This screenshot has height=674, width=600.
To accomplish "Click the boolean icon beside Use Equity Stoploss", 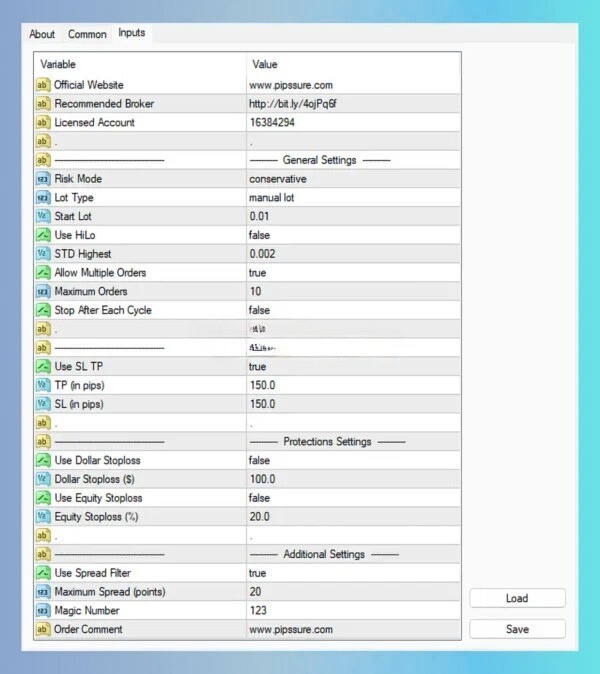I will pyautogui.click(x=43, y=498).
